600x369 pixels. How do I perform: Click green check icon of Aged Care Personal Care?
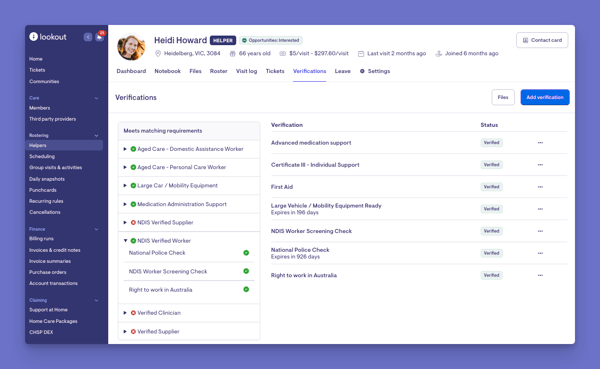tap(133, 167)
